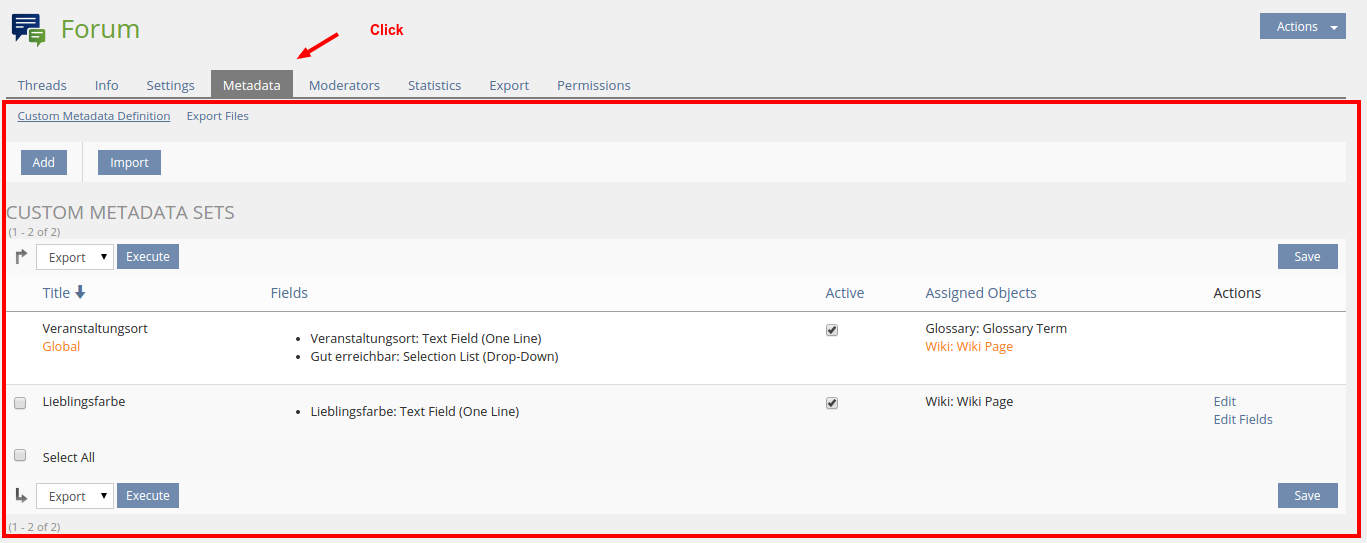Toggle Active checkbox for Veranstaltungsort
The image size is (1367, 543).
[x=832, y=330]
